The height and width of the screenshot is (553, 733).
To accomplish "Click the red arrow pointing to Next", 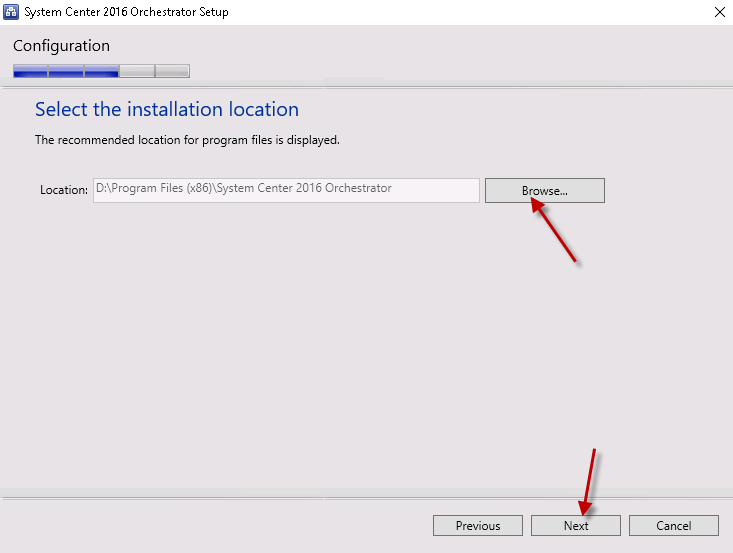I will 588,480.
